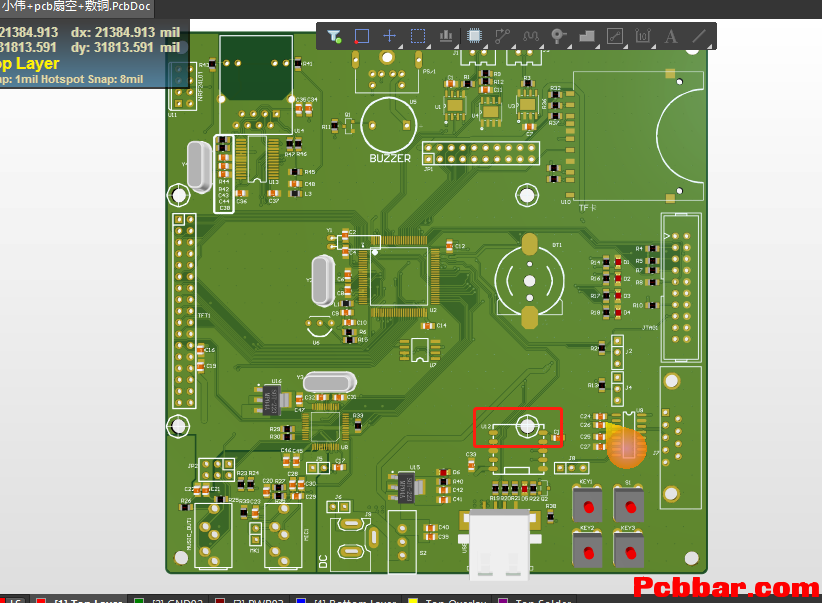This screenshot has height=603, width=822.
Task: Select the place component chip icon
Action: 474,36
